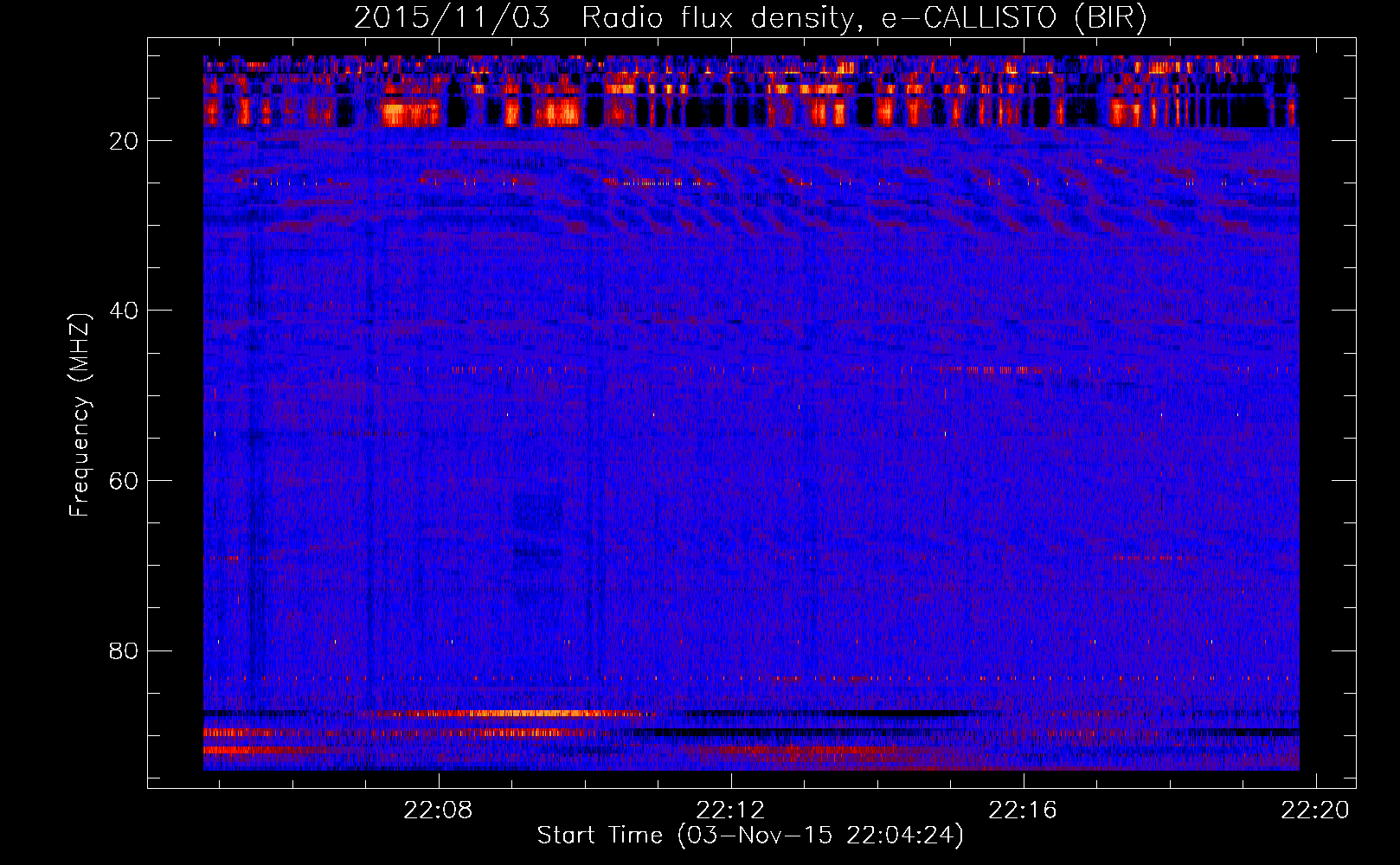Select the 'Frequency (MHZ)' axis label
Image resolution: width=1400 pixels, height=865 pixels.
pyautogui.click(x=80, y=414)
